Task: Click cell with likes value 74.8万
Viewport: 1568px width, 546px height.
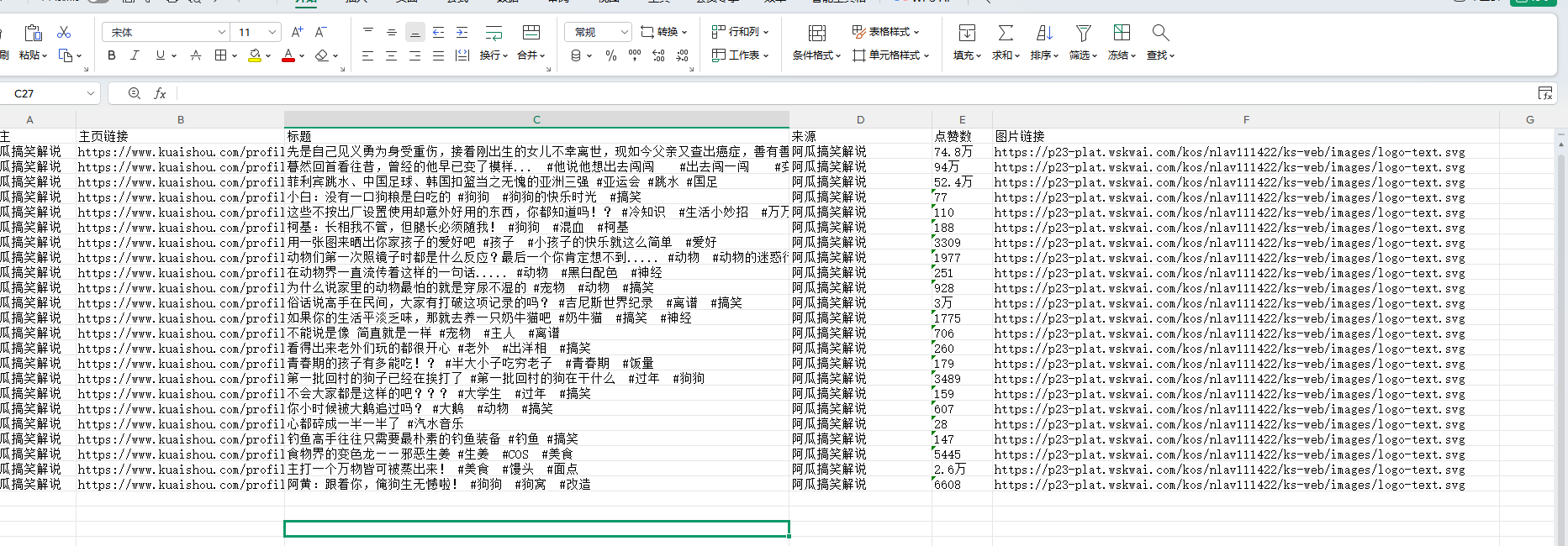Action: pyautogui.click(x=962, y=152)
